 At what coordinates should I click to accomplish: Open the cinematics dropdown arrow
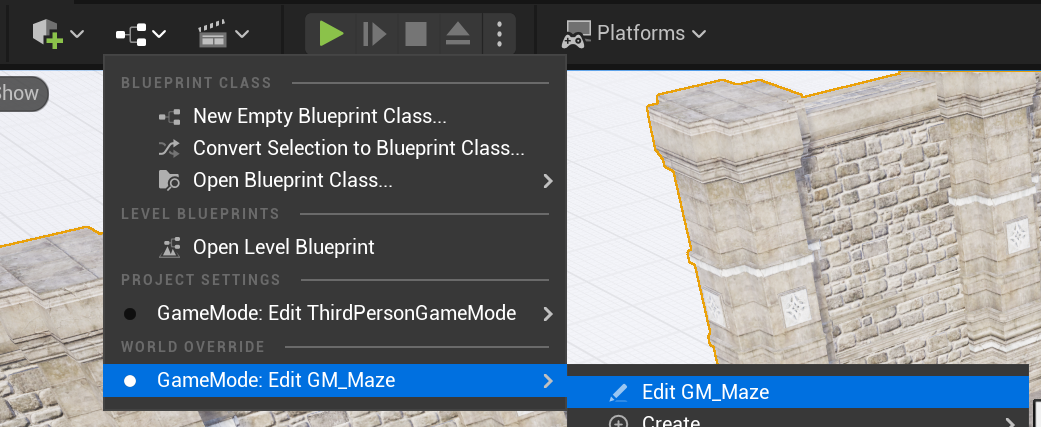[242, 33]
